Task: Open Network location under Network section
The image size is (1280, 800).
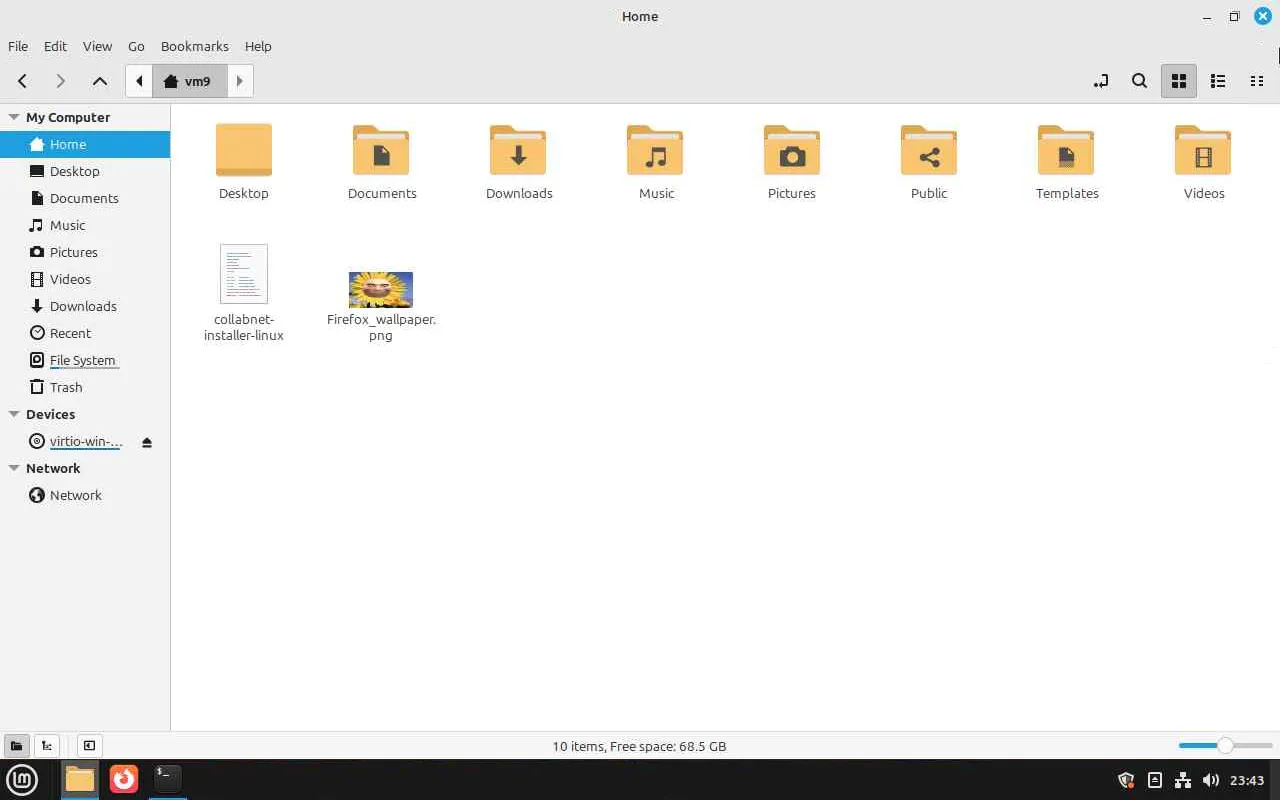Action: pos(85,495)
